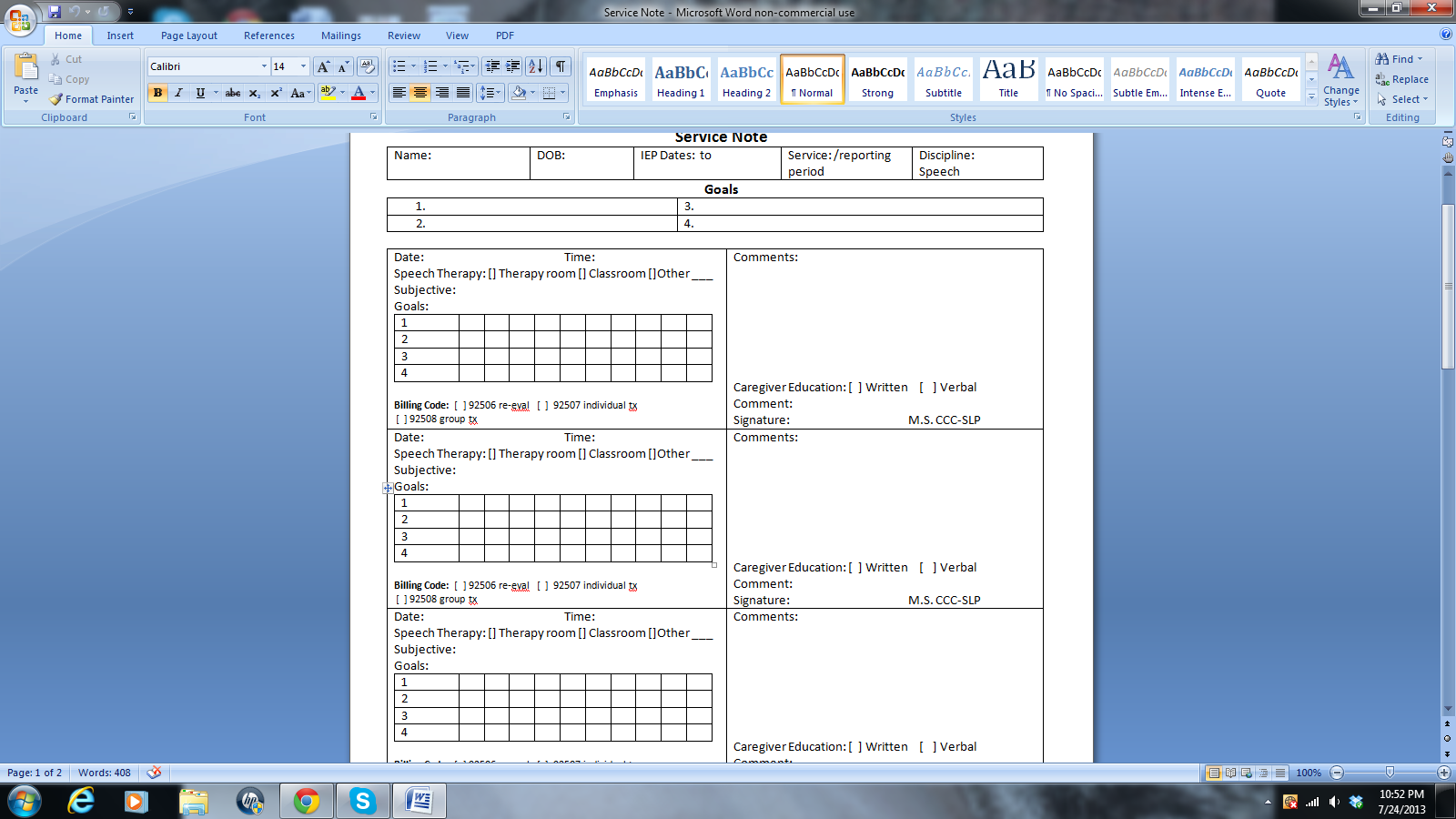Align text to the right

[442, 93]
